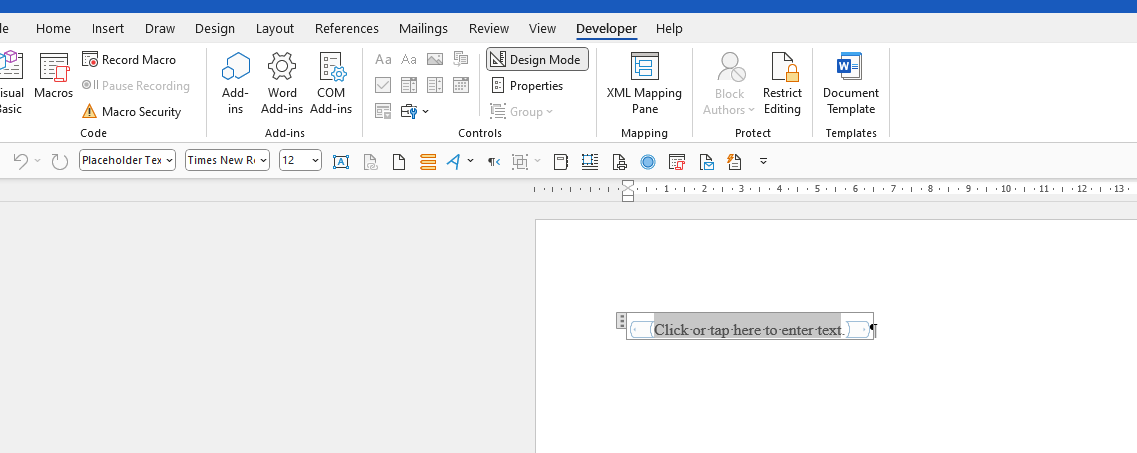
Task: Open the Add-ins store button
Action: 236,83
